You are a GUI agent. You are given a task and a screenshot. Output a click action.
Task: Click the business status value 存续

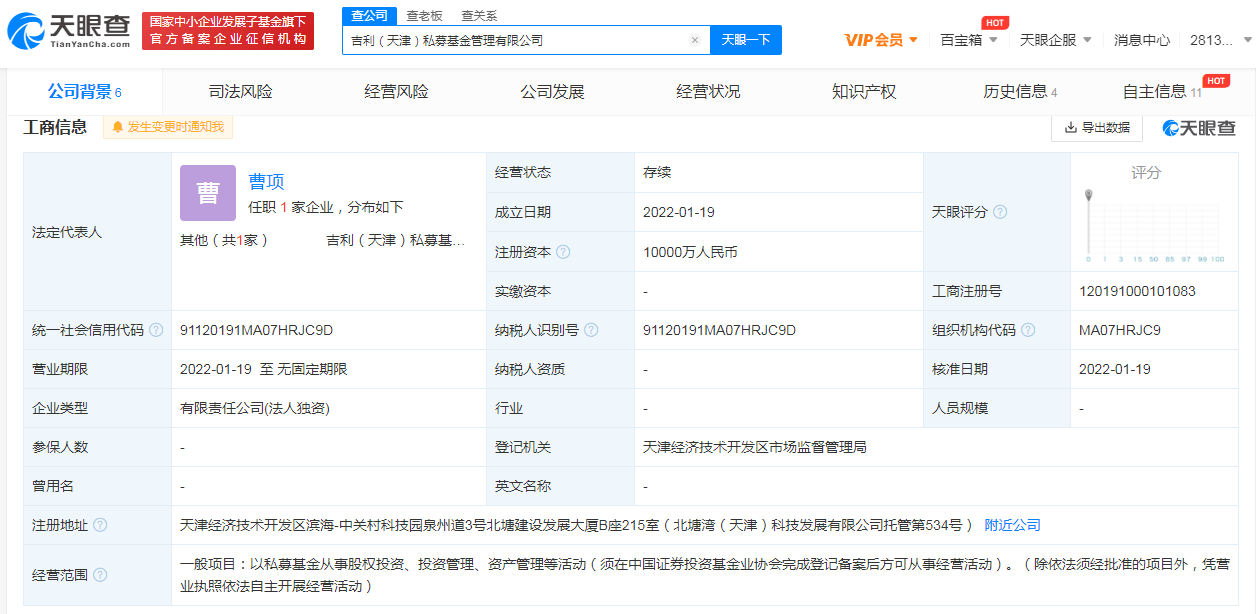(657, 172)
